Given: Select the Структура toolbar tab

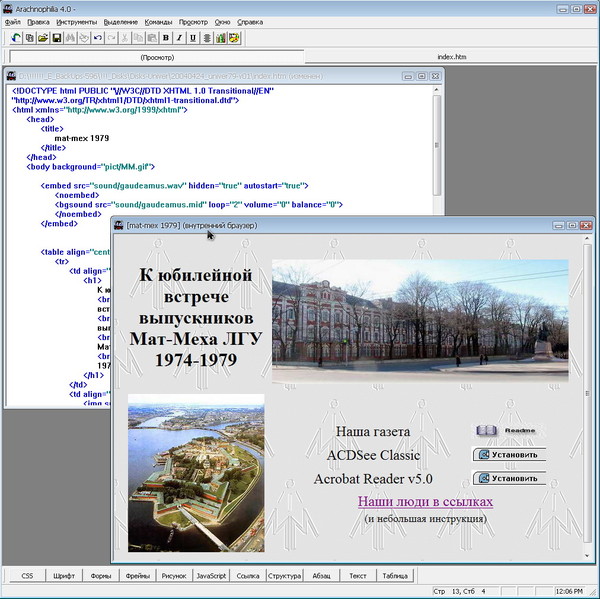Looking at the screenshot, I should click(284, 575).
